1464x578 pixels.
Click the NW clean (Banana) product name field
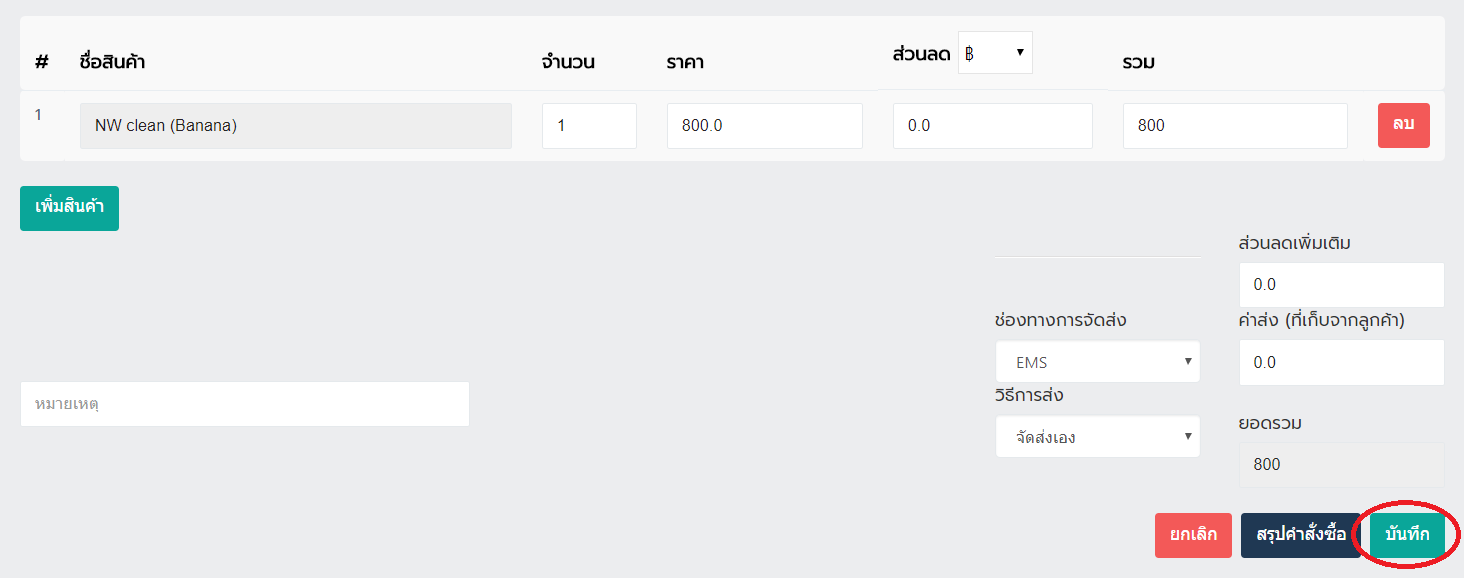pos(296,126)
